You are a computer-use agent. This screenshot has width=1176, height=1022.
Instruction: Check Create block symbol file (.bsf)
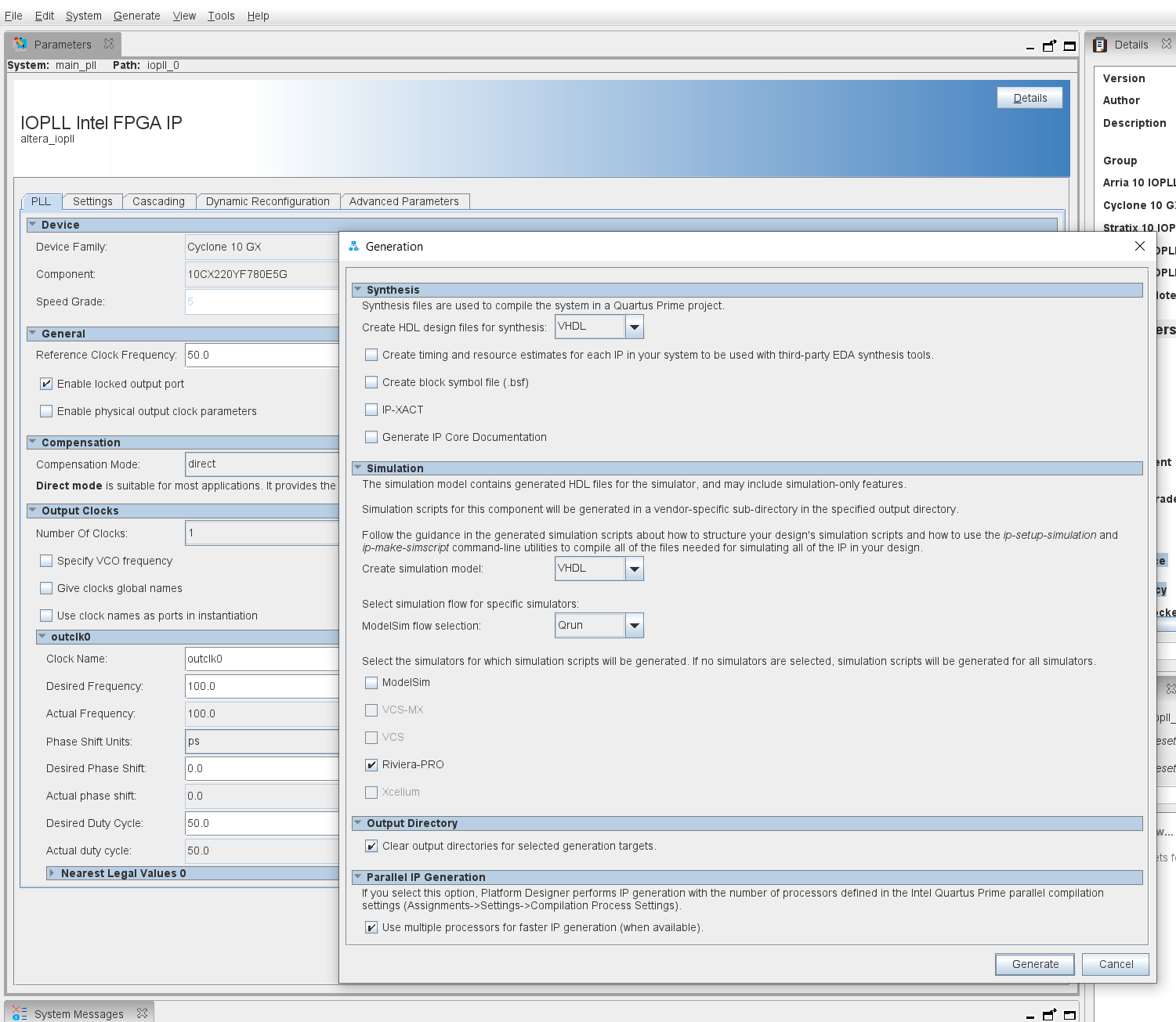coord(371,382)
